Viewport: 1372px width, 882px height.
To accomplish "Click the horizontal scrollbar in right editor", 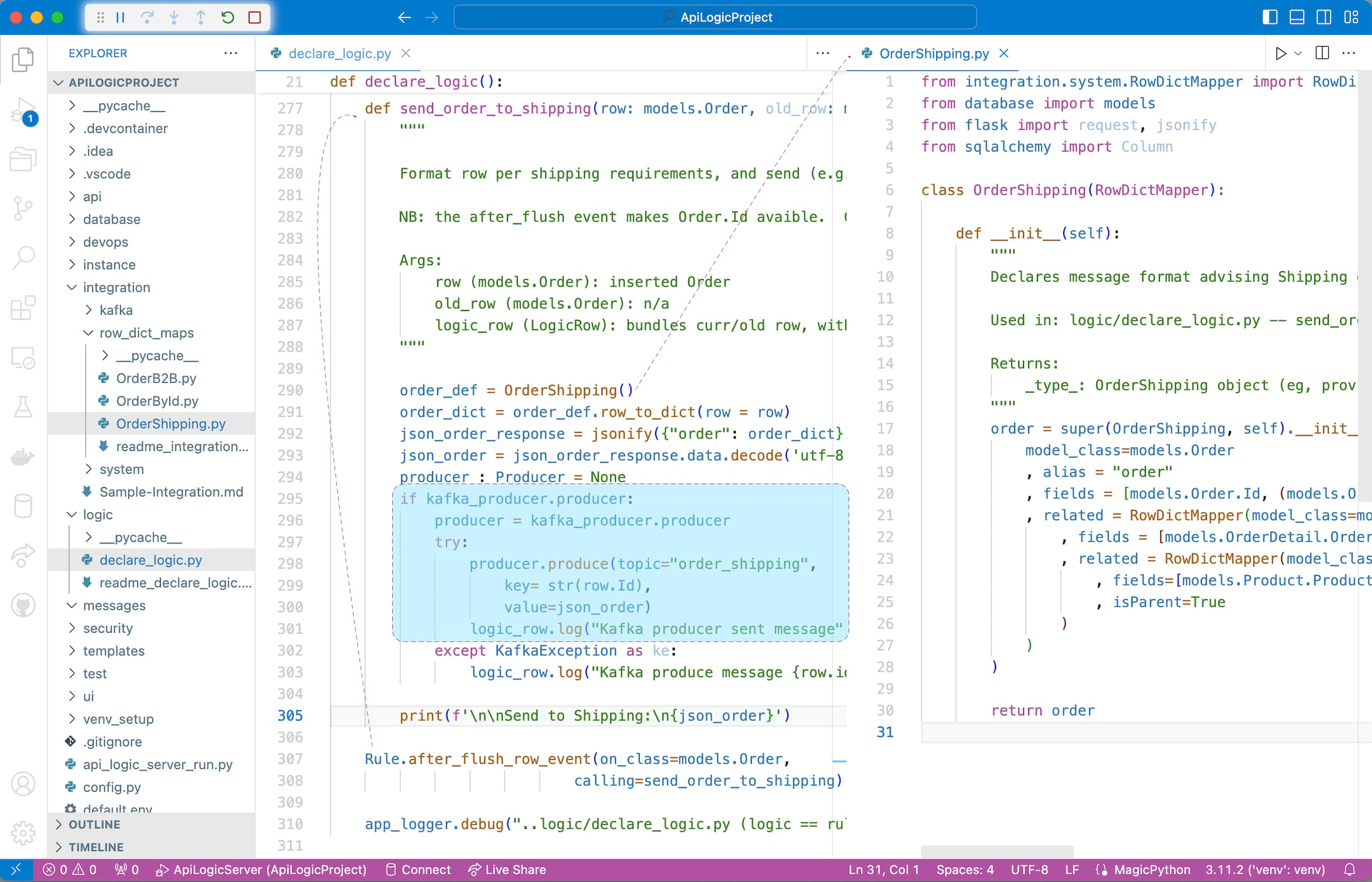I will point(997,851).
